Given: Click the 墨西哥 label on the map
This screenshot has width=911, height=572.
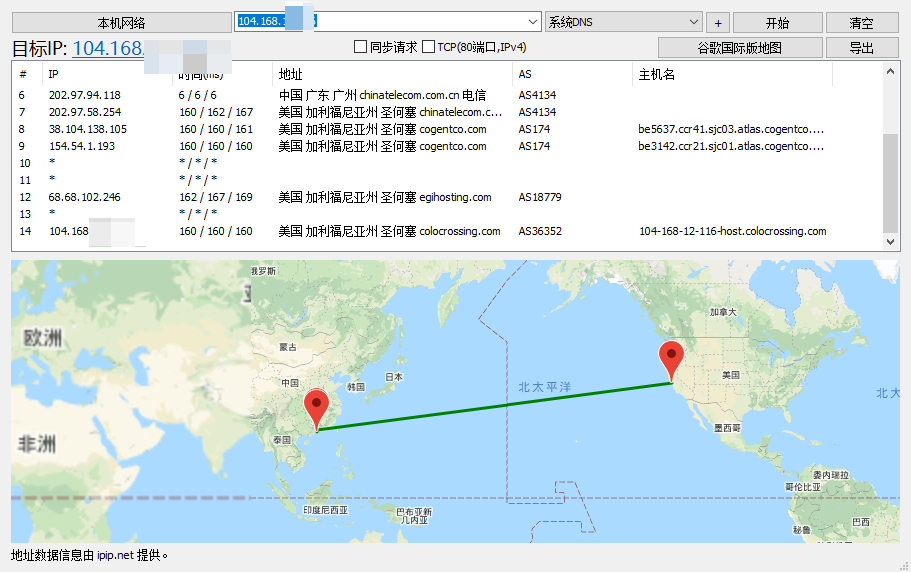Looking at the screenshot, I should pyautogui.click(x=727, y=428).
